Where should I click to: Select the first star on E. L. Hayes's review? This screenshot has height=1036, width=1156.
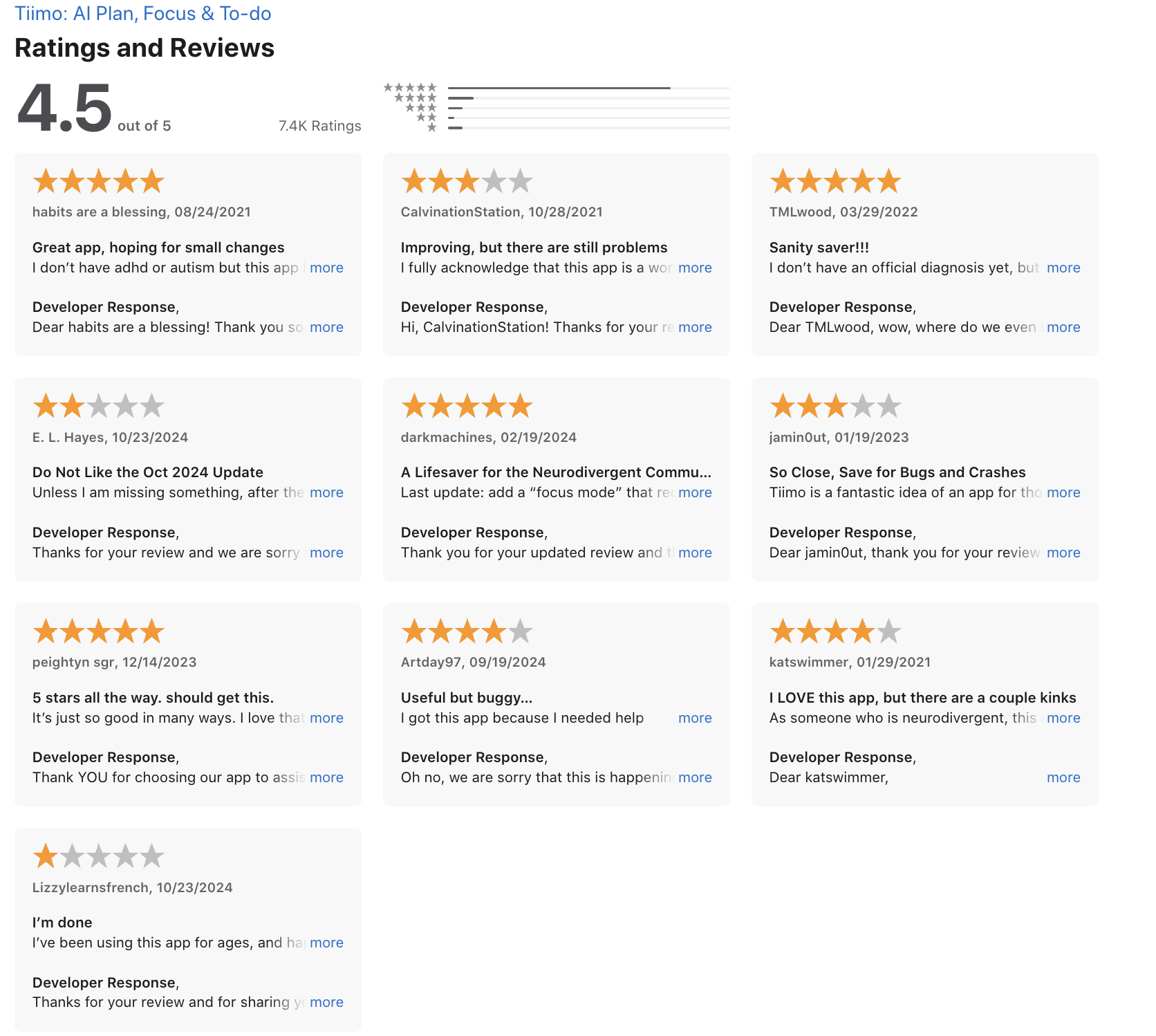[x=46, y=407]
